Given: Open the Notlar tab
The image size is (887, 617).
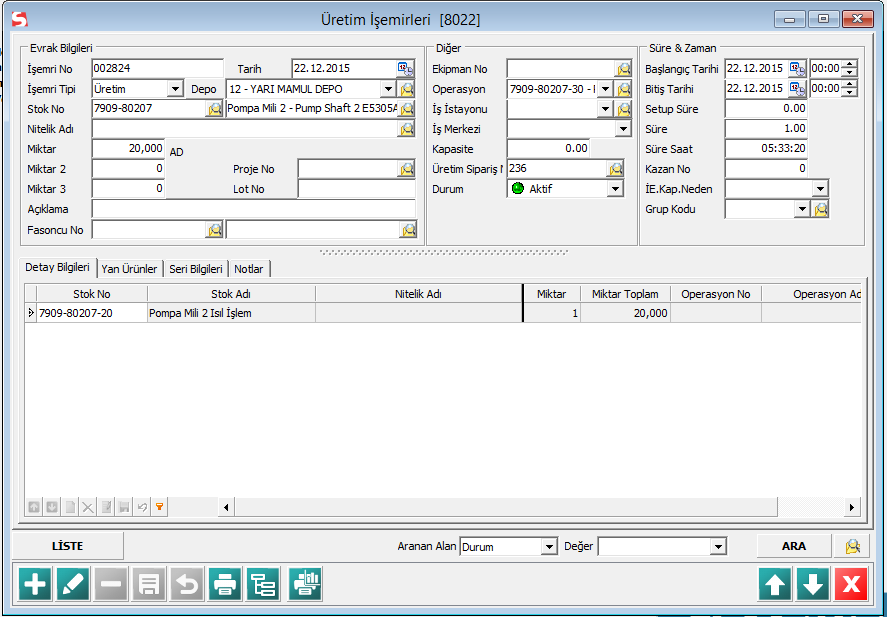Looking at the screenshot, I should (x=249, y=269).
